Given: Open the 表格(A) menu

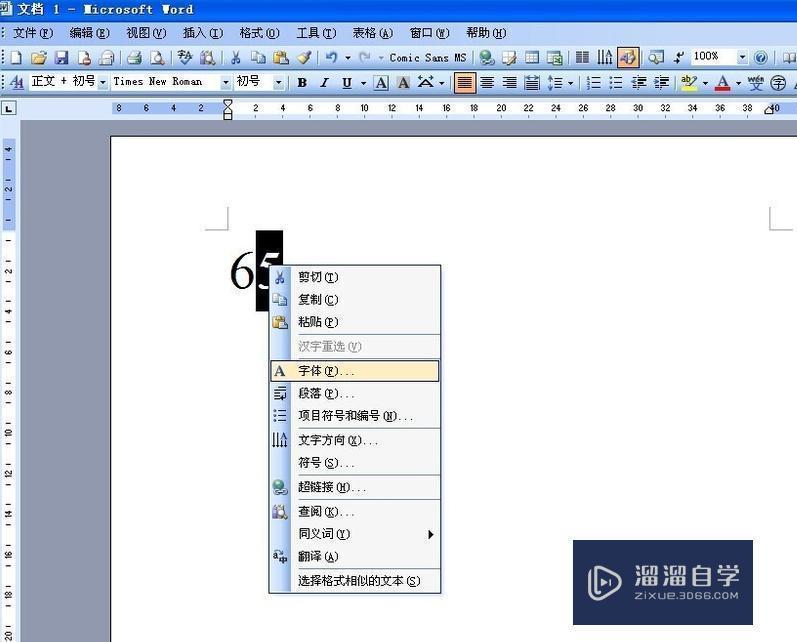Looking at the screenshot, I should tap(373, 33).
